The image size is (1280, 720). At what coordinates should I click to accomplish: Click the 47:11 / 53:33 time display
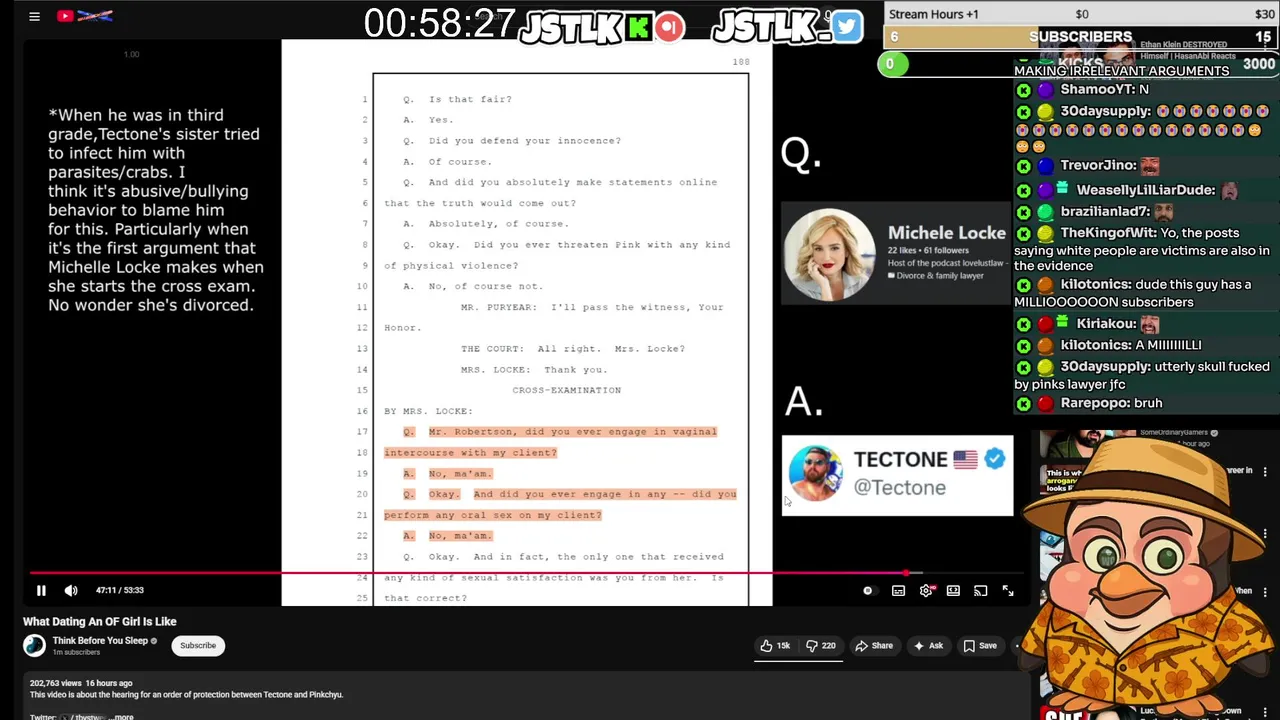point(120,591)
